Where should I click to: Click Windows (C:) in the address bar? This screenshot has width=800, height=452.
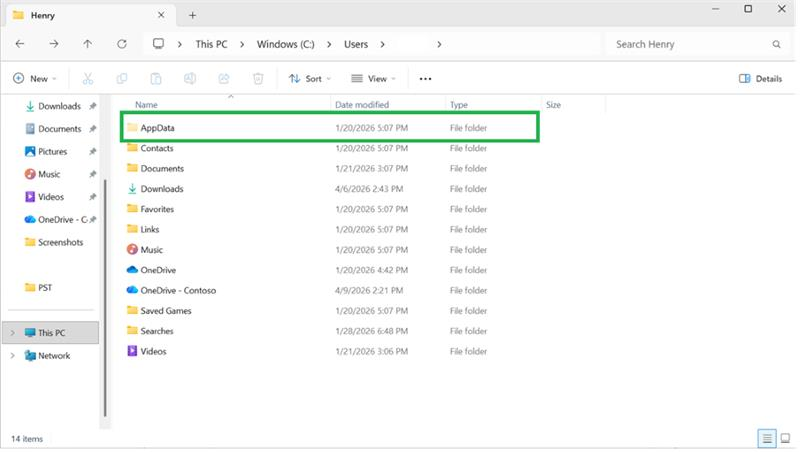(x=285, y=44)
